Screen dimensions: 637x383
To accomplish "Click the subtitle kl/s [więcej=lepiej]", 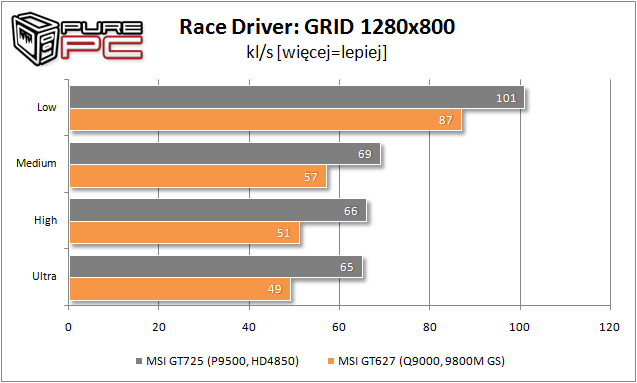I will tap(316, 52).
